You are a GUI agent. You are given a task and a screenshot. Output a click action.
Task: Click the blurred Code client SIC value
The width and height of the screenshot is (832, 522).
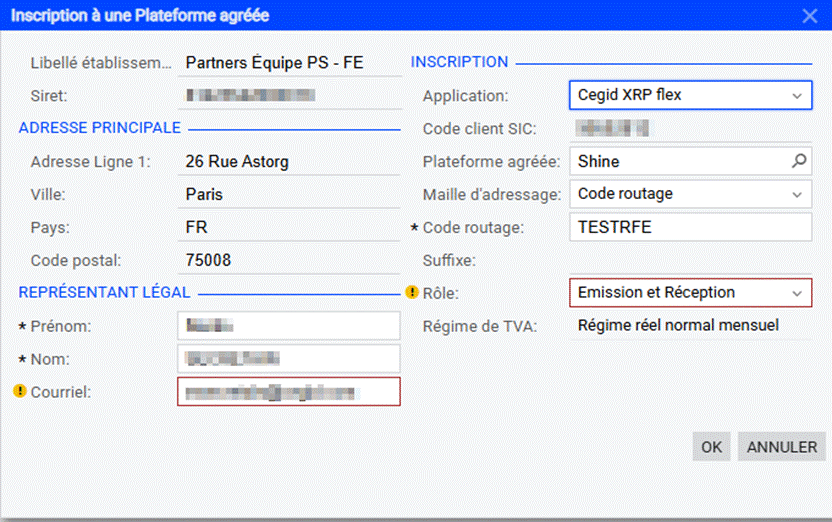click(x=612, y=128)
